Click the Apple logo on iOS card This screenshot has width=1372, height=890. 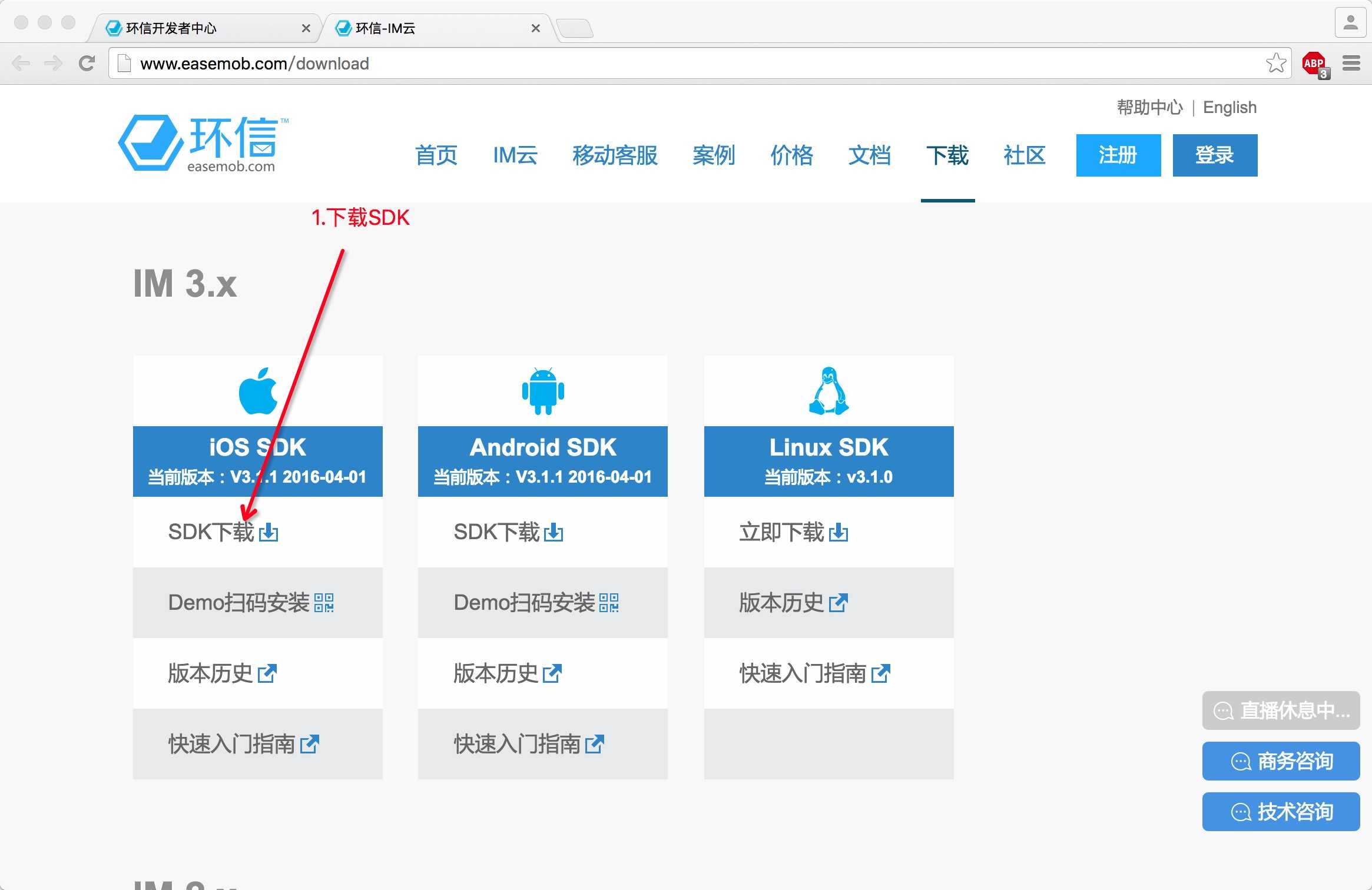click(x=258, y=391)
